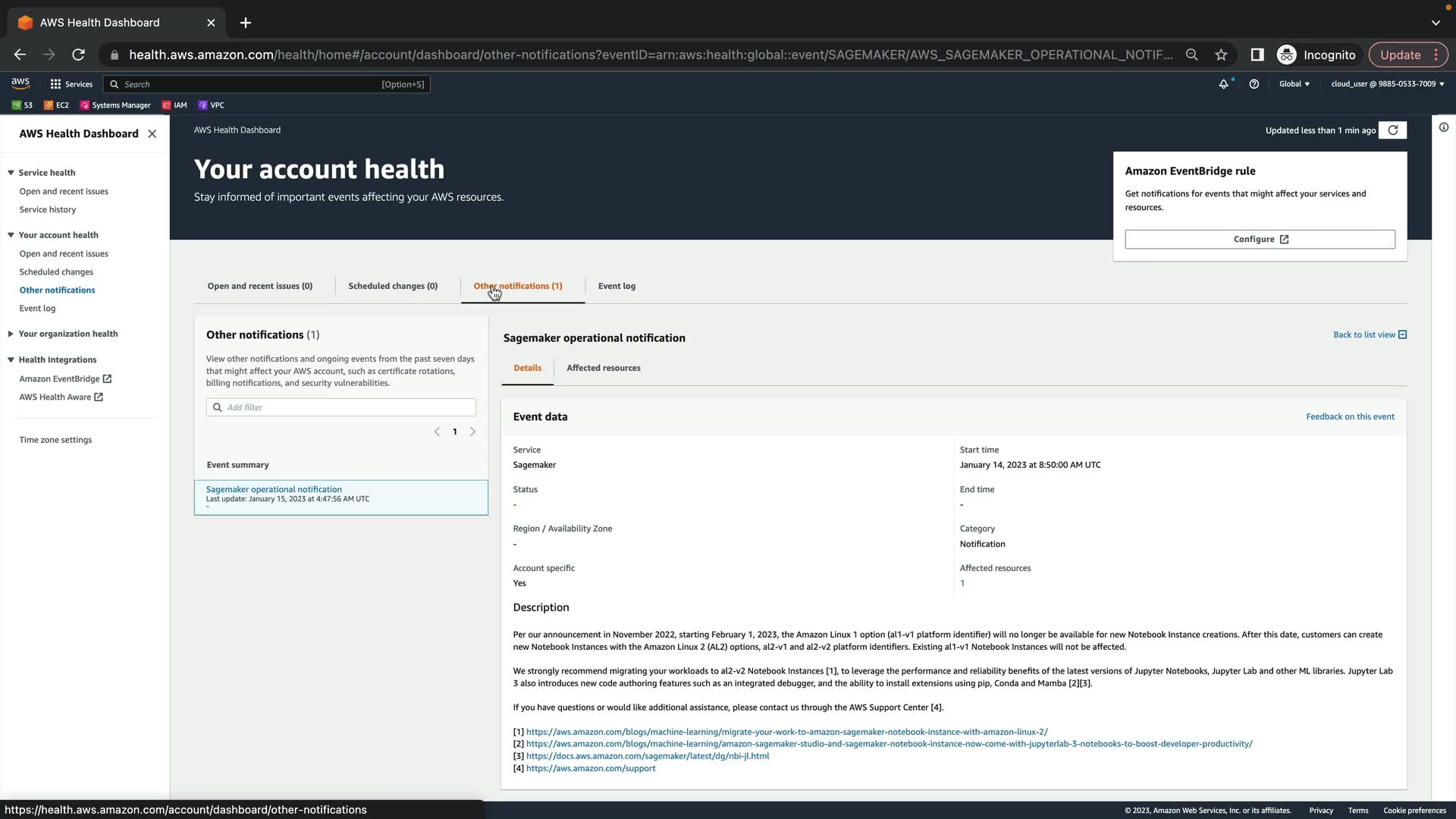The image size is (1456, 819).
Task: Close the AWS Health Dashboard sidebar
Action: point(152,133)
